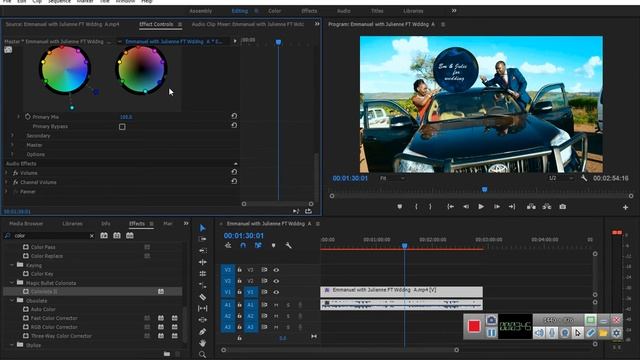Toggle V2 track output eye
This screenshot has height=360, width=640.
coord(276,281)
